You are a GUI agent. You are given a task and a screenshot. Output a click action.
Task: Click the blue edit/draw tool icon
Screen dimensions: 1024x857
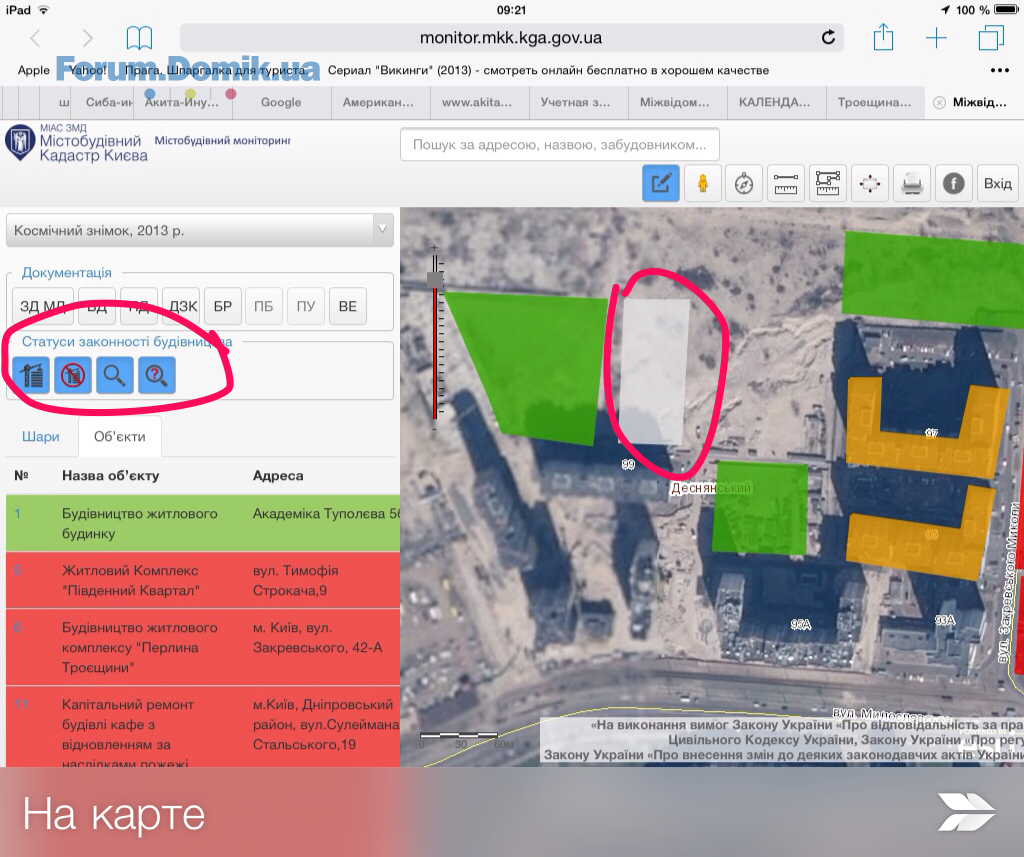click(x=660, y=183)
